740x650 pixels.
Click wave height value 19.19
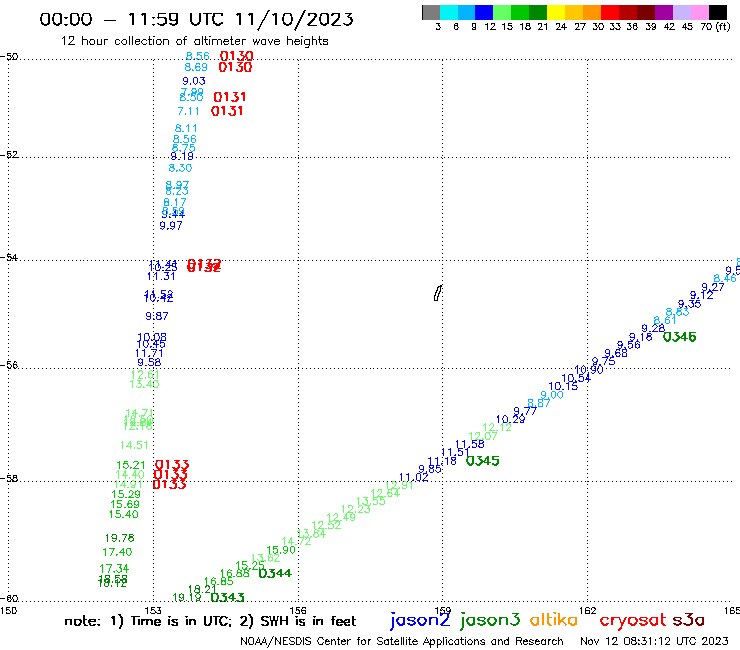187,598
